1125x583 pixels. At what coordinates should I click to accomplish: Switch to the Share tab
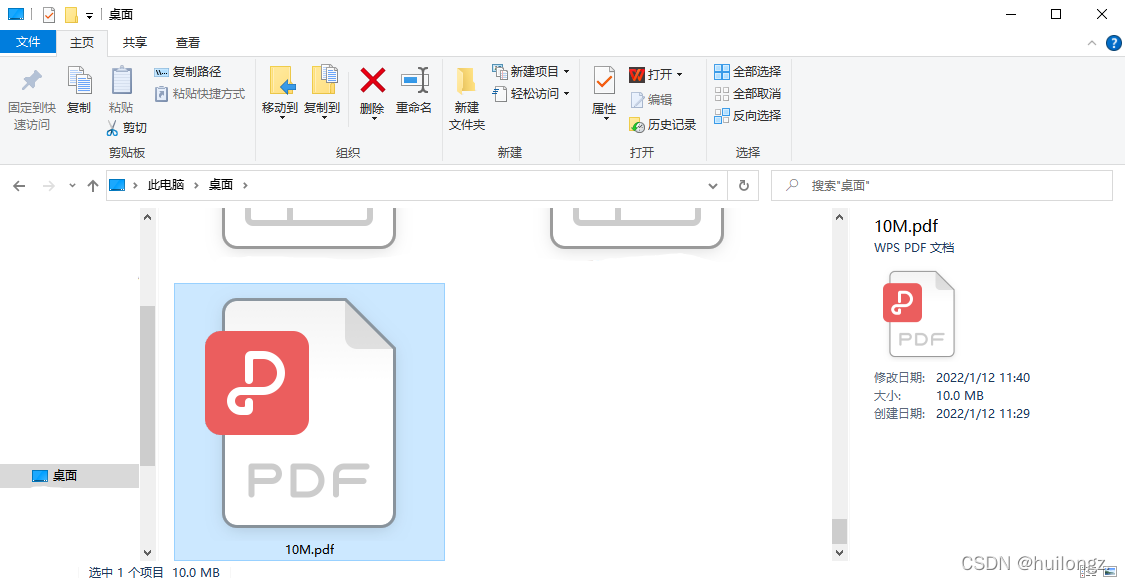coord(134,42)
